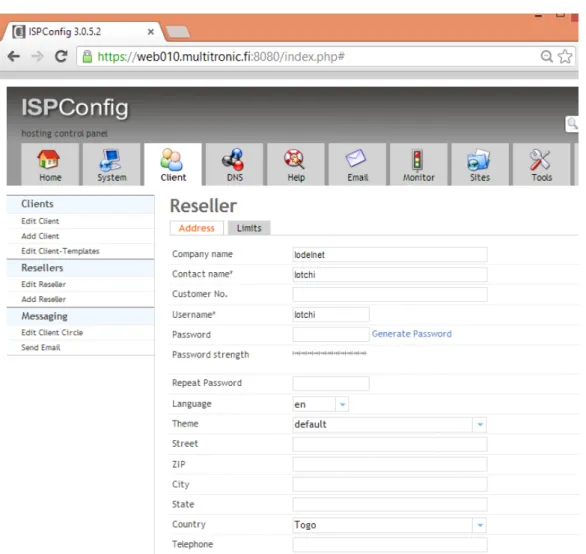Open Add Reseller in sidebar

(44, 299)
